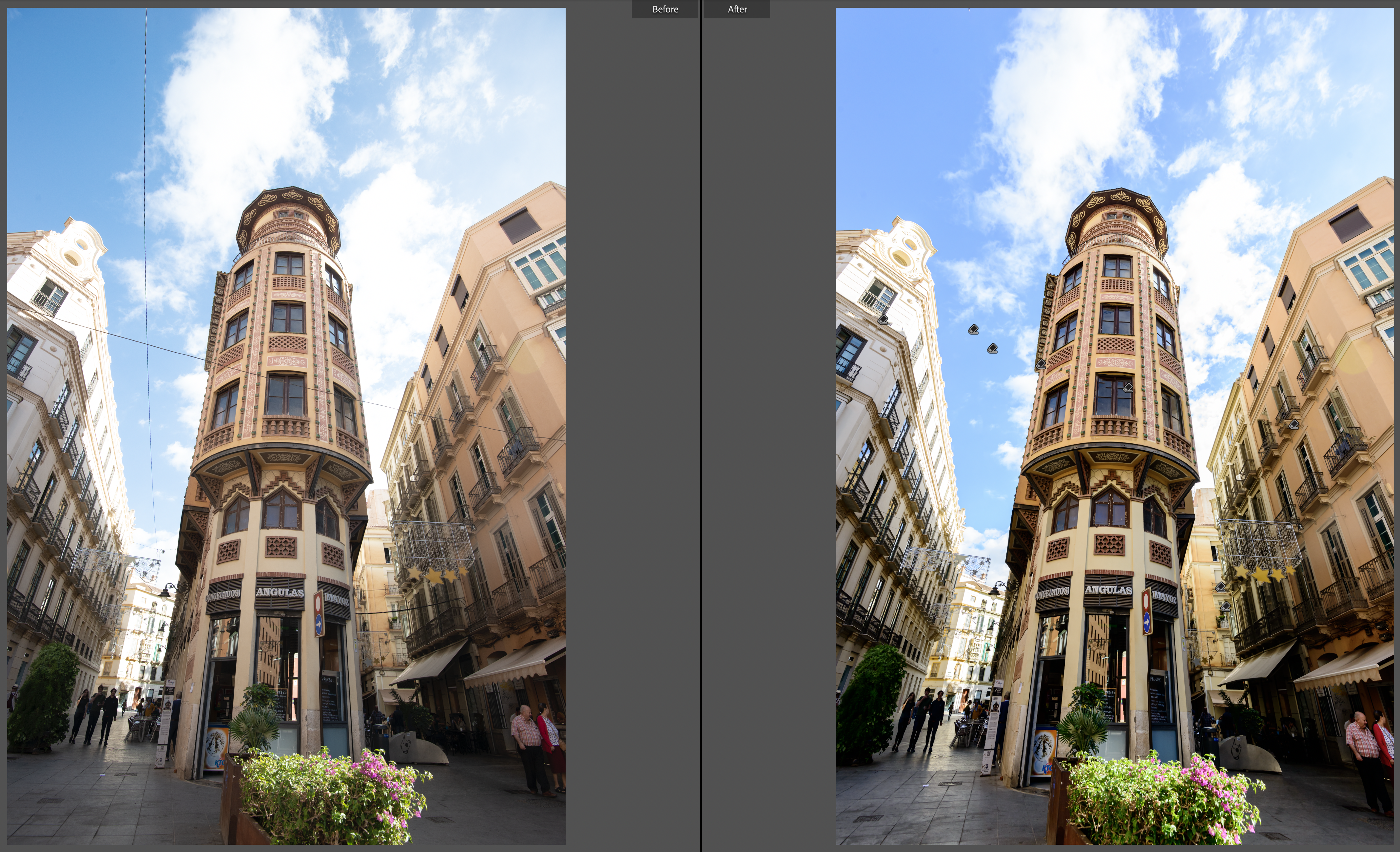Click the divider between Before and After panes
The width and height of the screenshot is (1400, 852).
pyautogui.click(x=701, y=426)
